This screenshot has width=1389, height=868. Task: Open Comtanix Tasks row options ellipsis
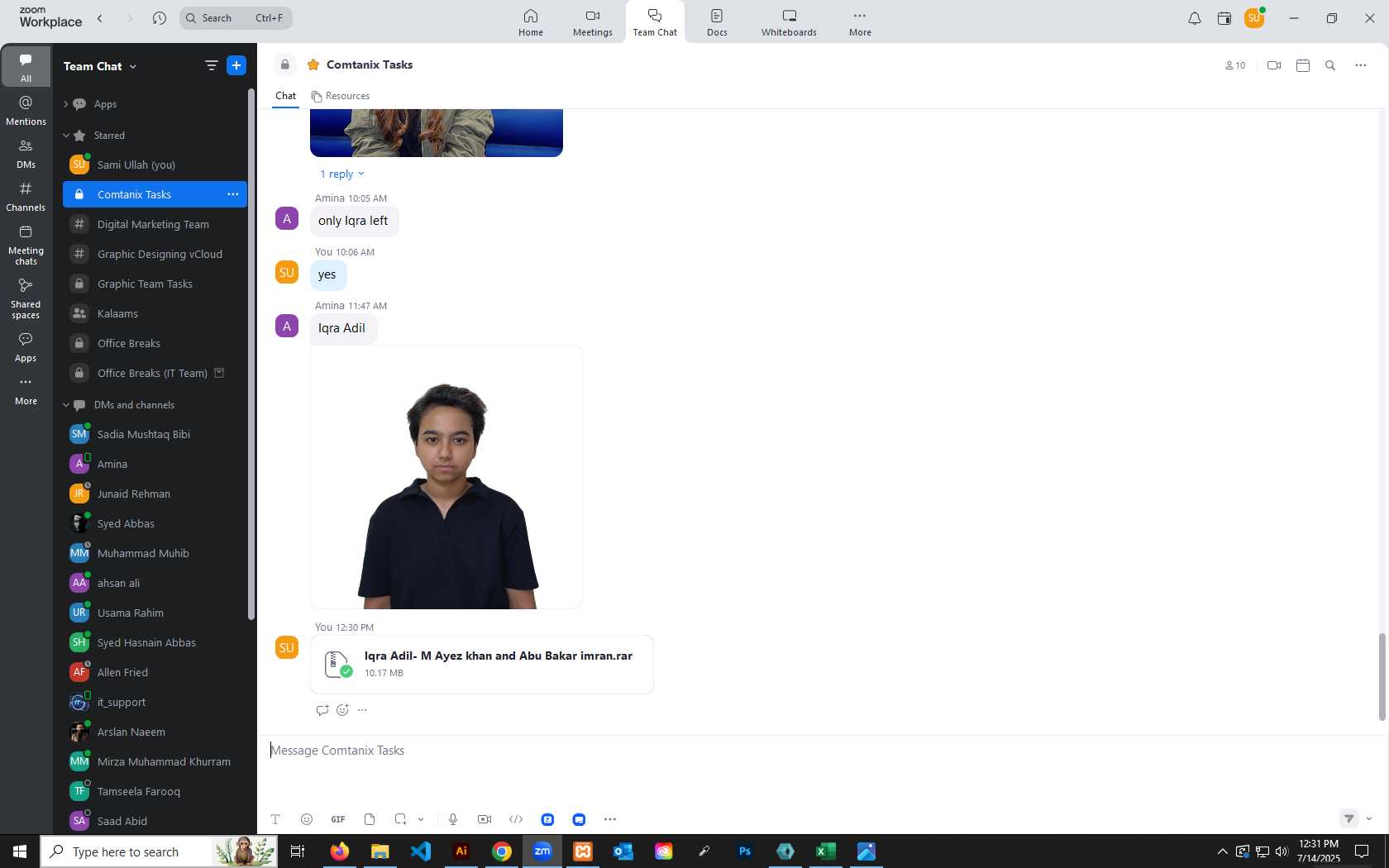pos(233,194)
